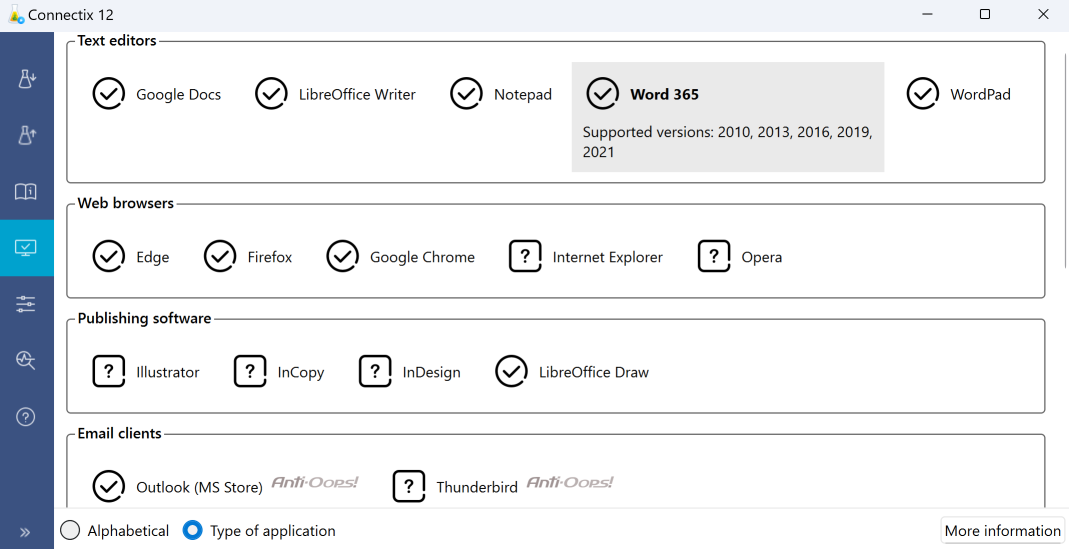The width and height of the screenshot is (1069, 549).
Task: Choose Google Chrome in Web browsers
Action: 421,258
